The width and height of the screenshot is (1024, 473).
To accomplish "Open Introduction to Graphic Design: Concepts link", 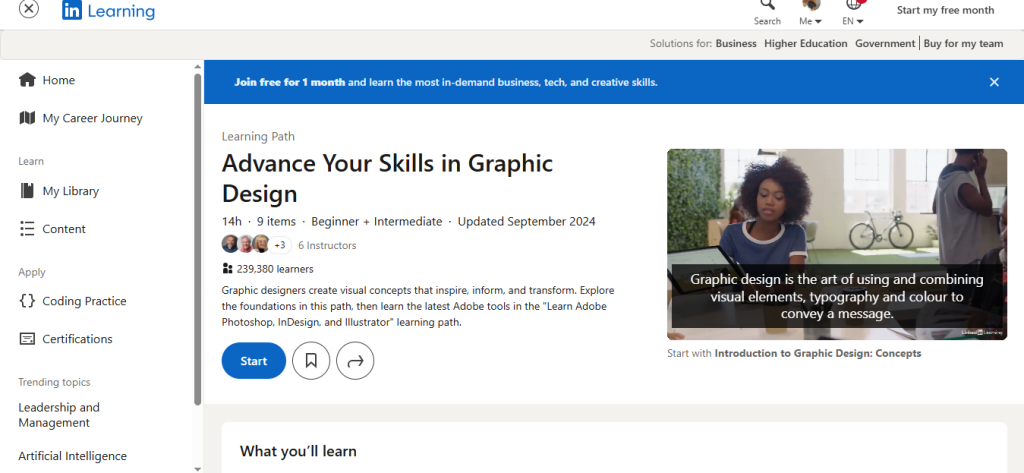I will click(x=818, y=353).
